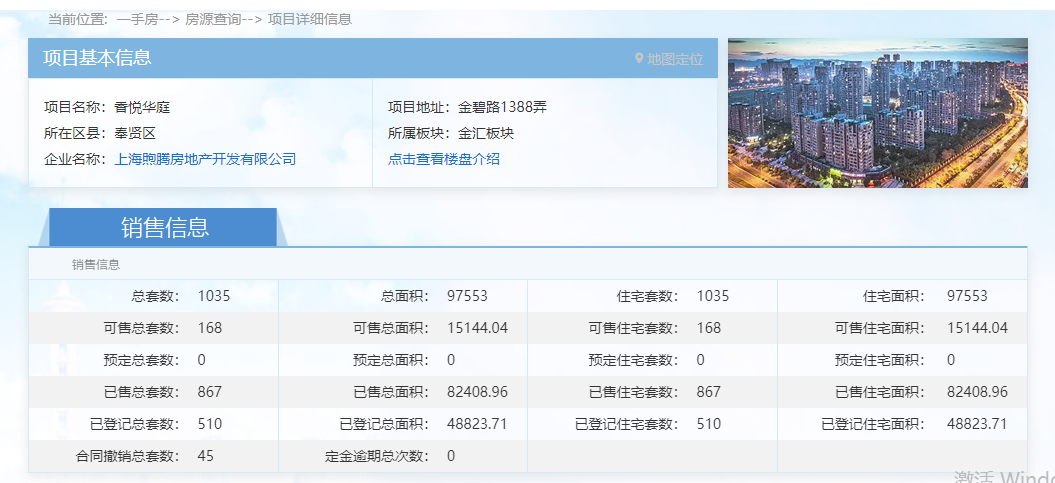Click 定金逾期总次数 value 0
Image resolution: width=1055 pixels, height=483 pixels.
click(x=451, y=456)
